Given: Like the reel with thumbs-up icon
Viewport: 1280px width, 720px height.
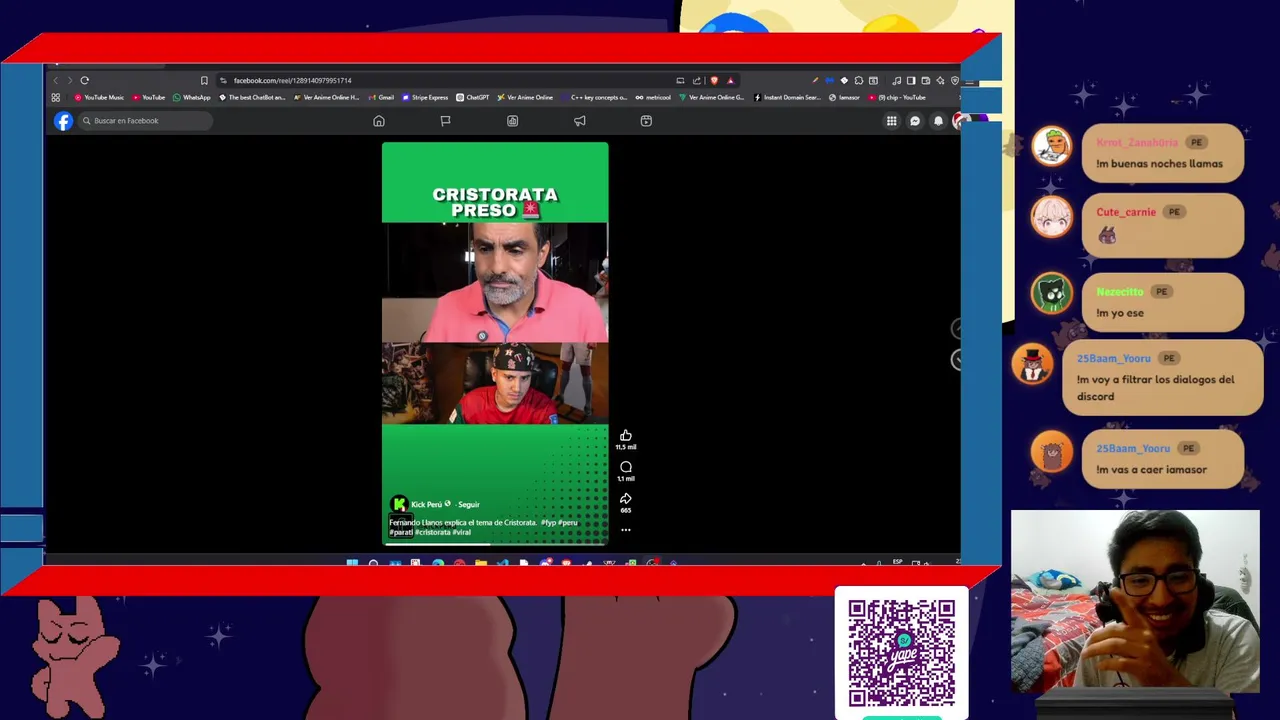Looking at the screenshot, I should 626,435.
